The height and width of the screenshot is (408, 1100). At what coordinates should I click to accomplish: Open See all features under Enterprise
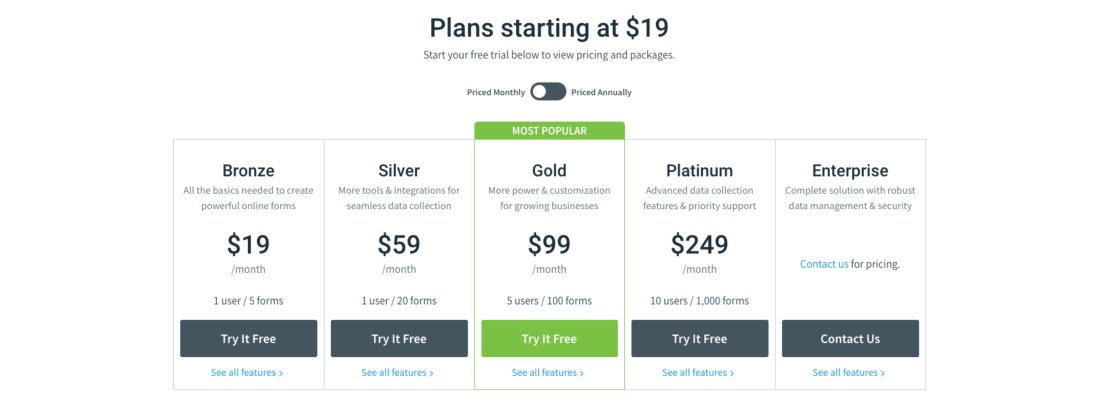click(849, 373)
